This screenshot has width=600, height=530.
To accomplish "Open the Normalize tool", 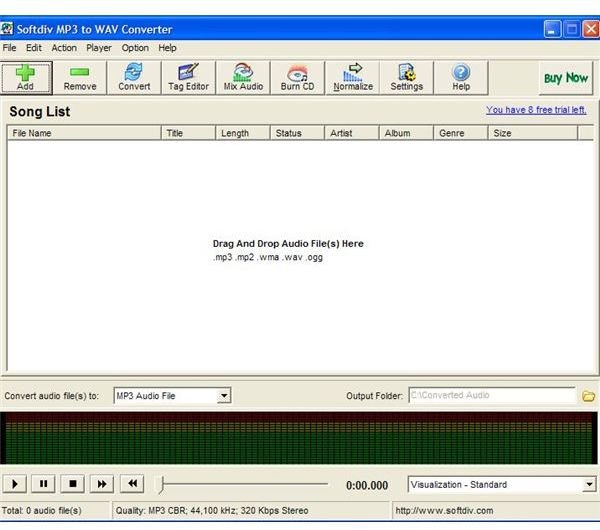I will pos(352,78).
